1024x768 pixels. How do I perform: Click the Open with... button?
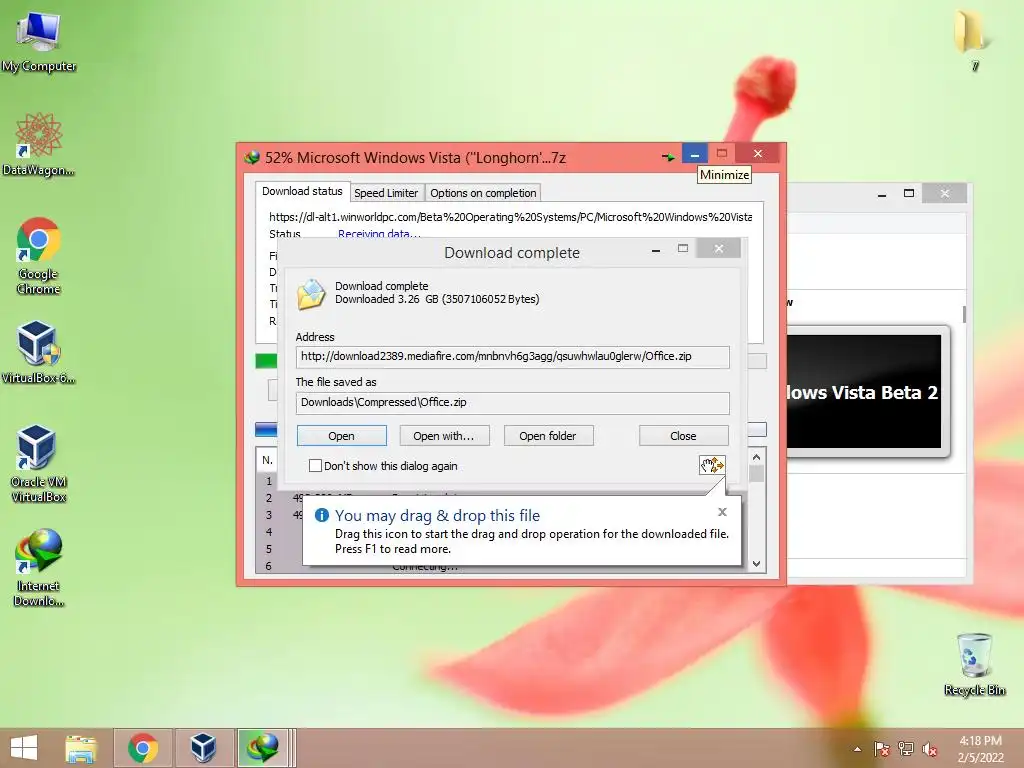click(x=444, y=436)
